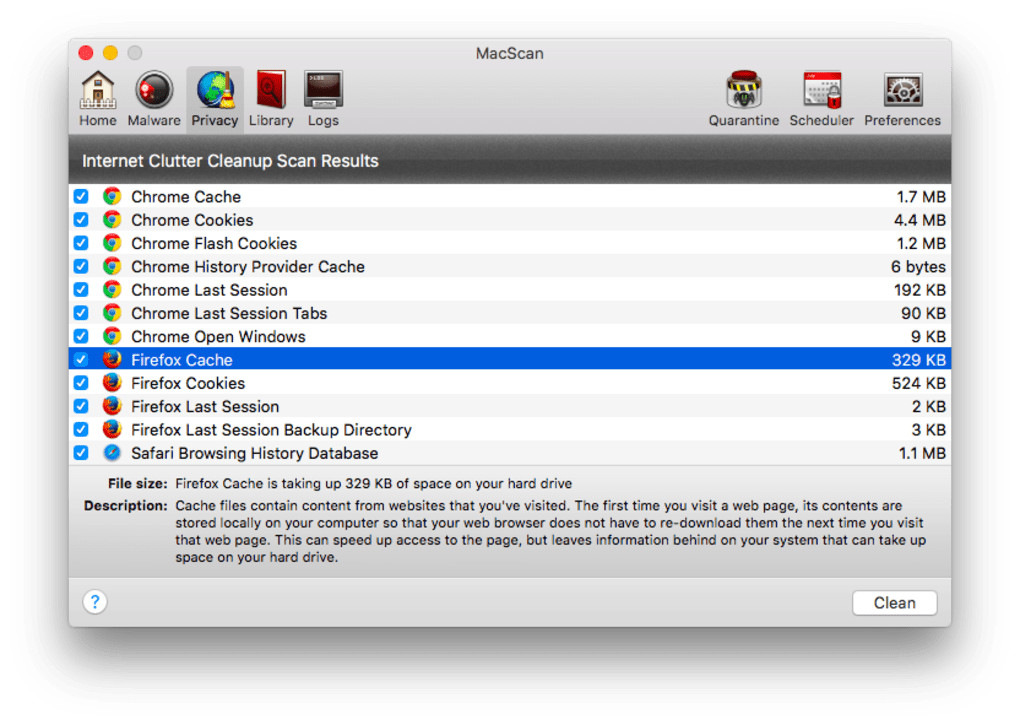
Task: Uncheck the Chrome Cookies checkbox
Action: [x=81, y=220]
